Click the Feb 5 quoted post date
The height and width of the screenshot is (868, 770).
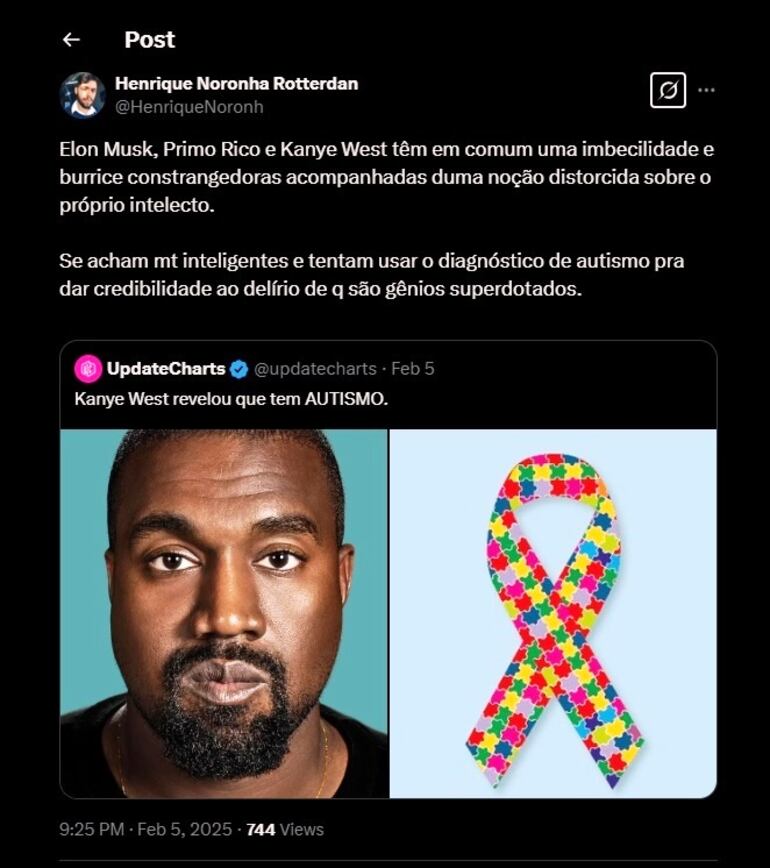pyautogui.click(x=412, y=369)
